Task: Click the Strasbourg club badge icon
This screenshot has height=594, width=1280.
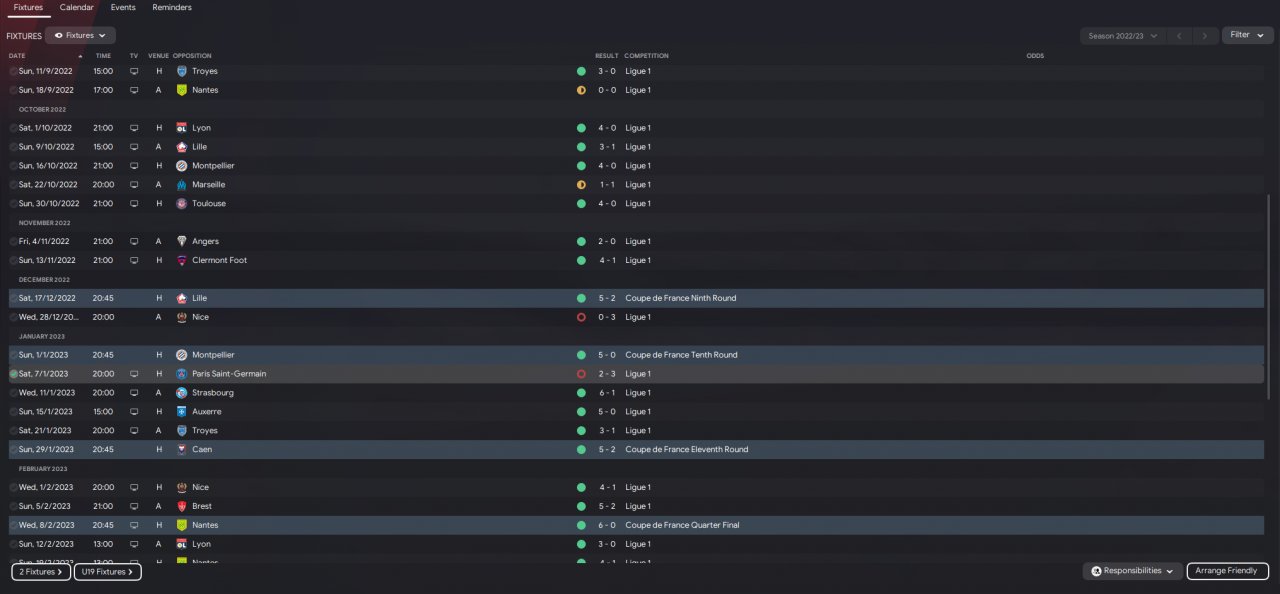Action: point(181,393)
